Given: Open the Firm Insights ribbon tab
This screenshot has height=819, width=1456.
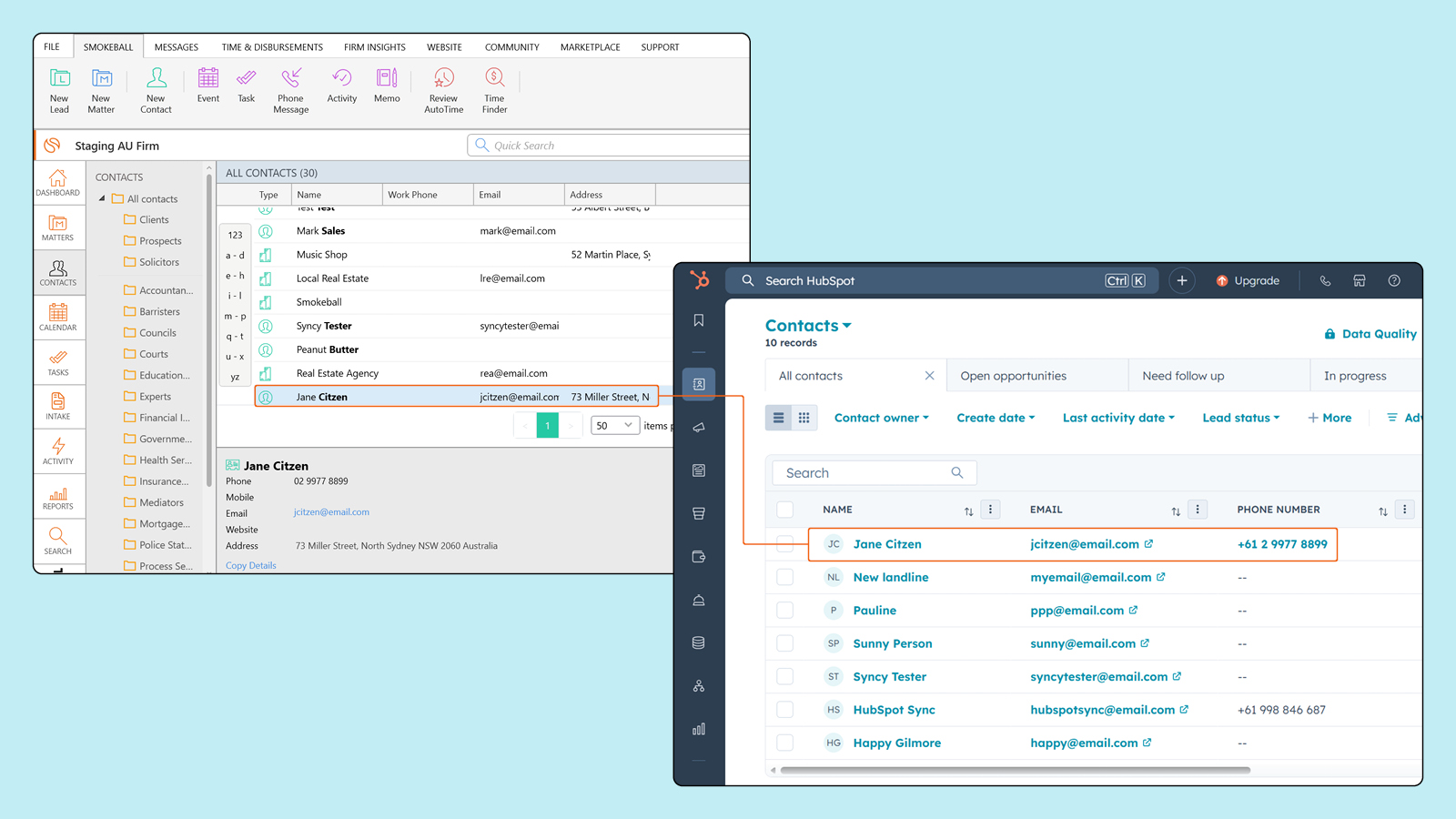Looking at the screenshot, I should pos(374,47).
